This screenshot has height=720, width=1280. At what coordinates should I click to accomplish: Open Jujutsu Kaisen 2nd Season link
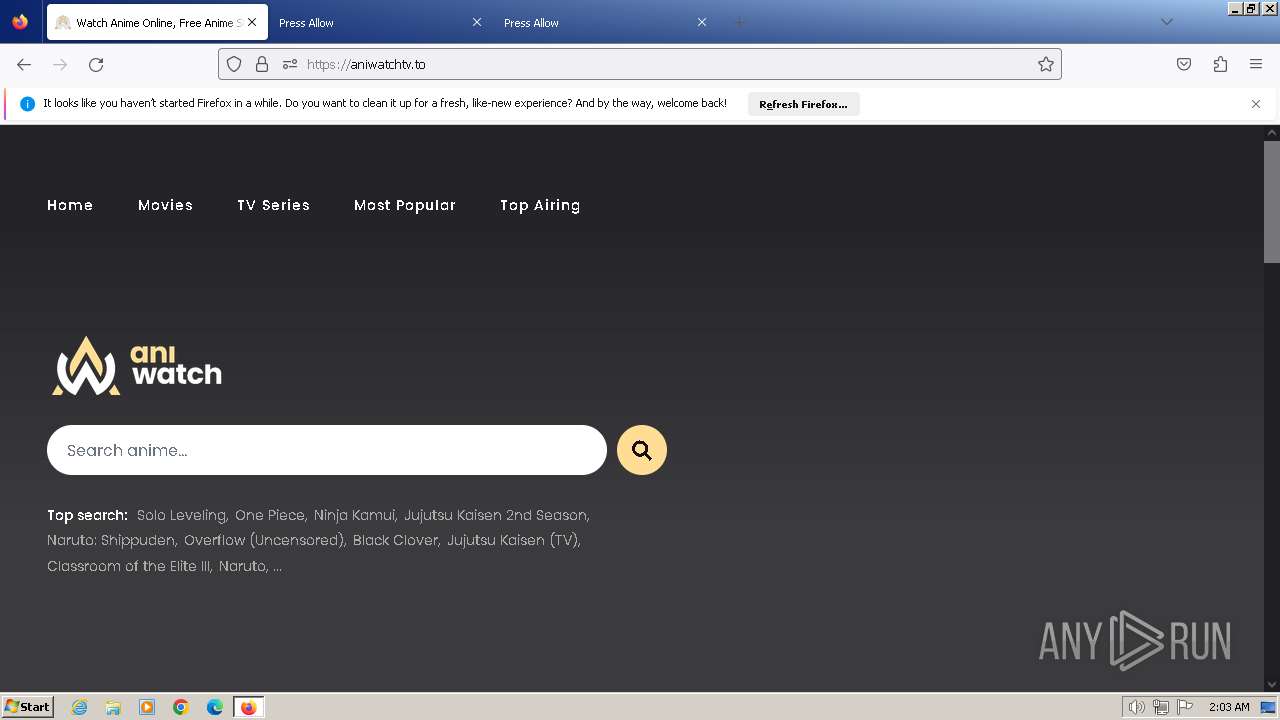click(495, 515)
